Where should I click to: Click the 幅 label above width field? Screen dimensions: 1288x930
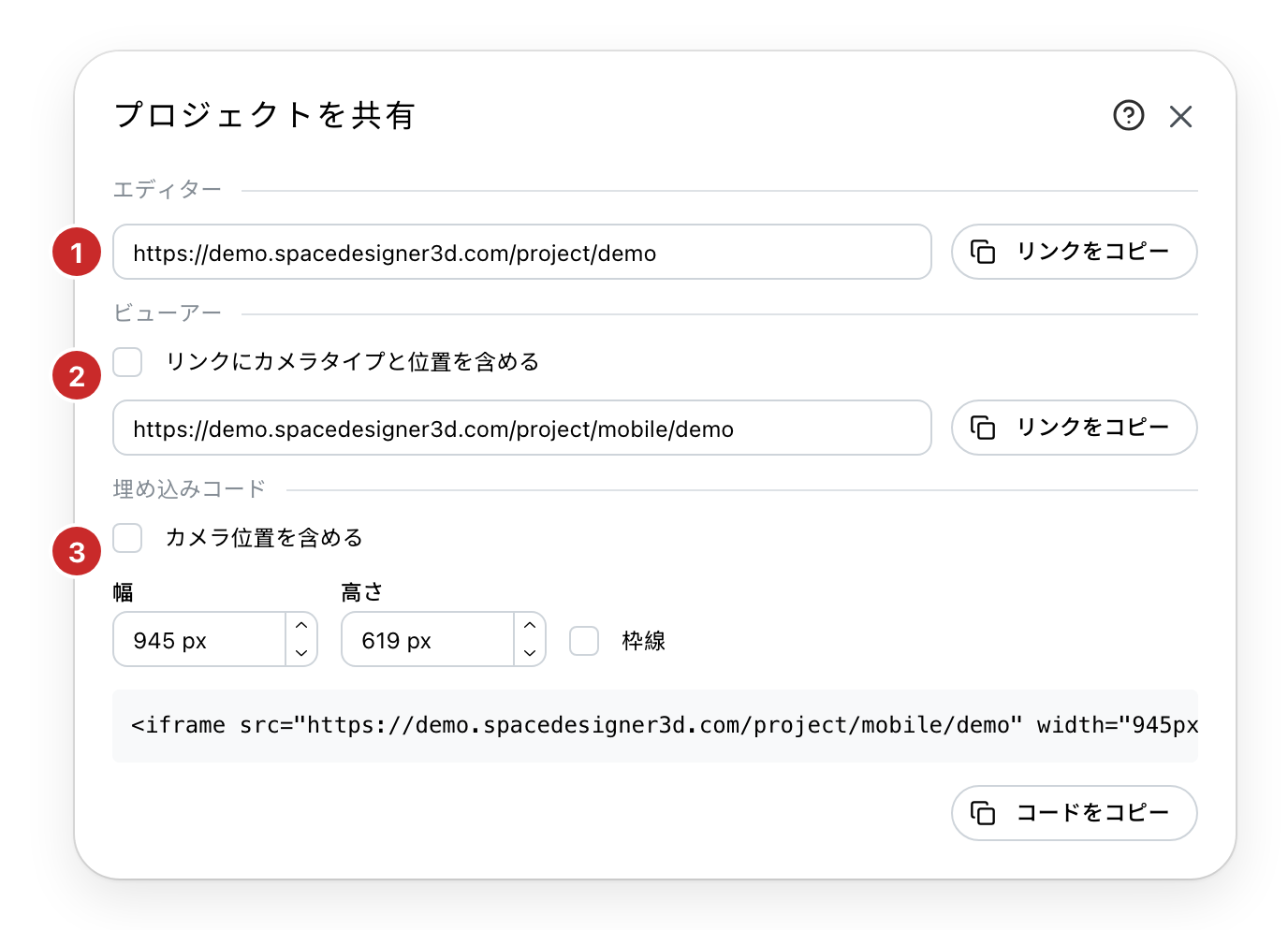[x=124, y=592]
